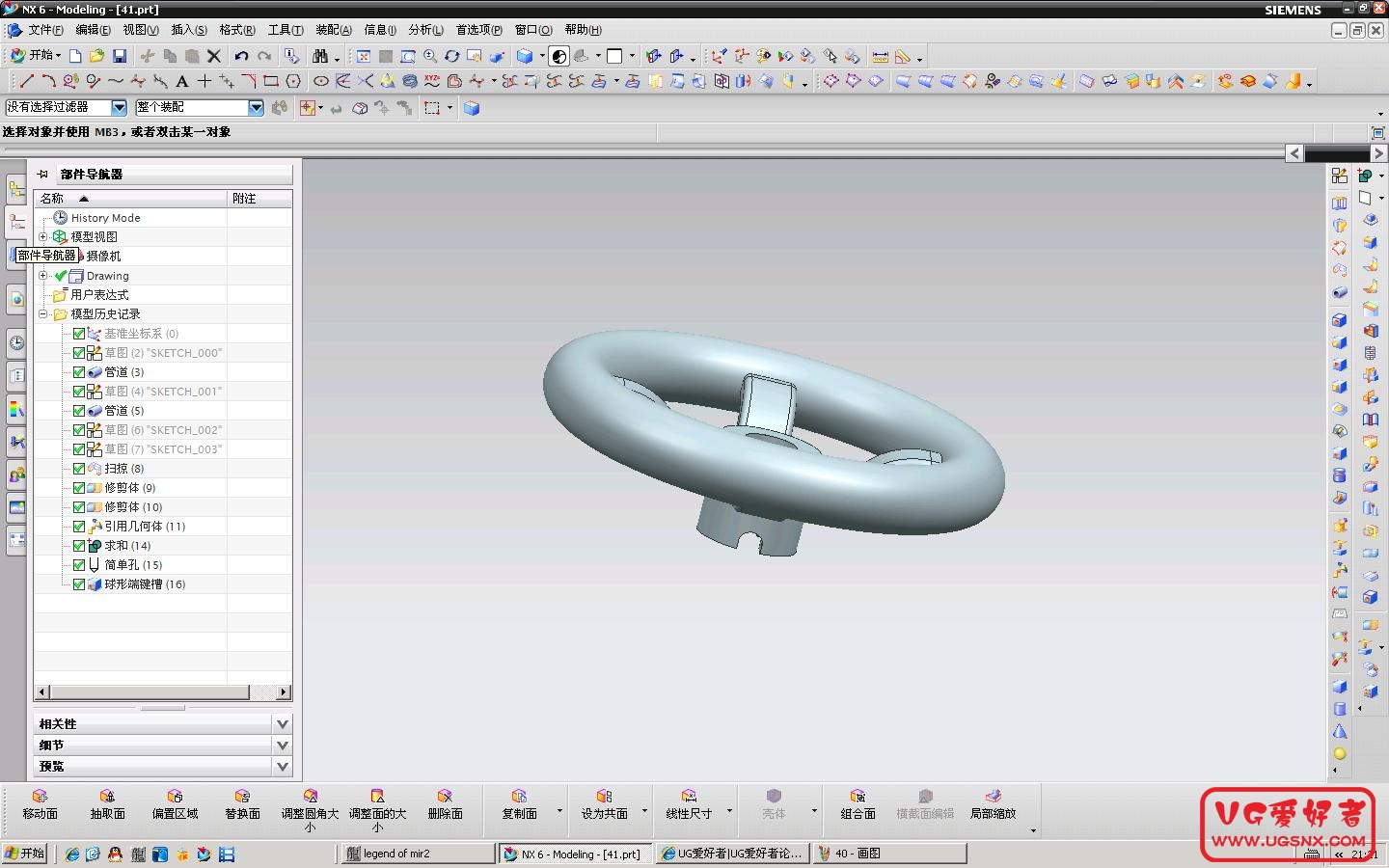The width and height of the screenshot is (1389, 868).
Task: Open the 分析(L) menu
Action: tap(425, 30)
